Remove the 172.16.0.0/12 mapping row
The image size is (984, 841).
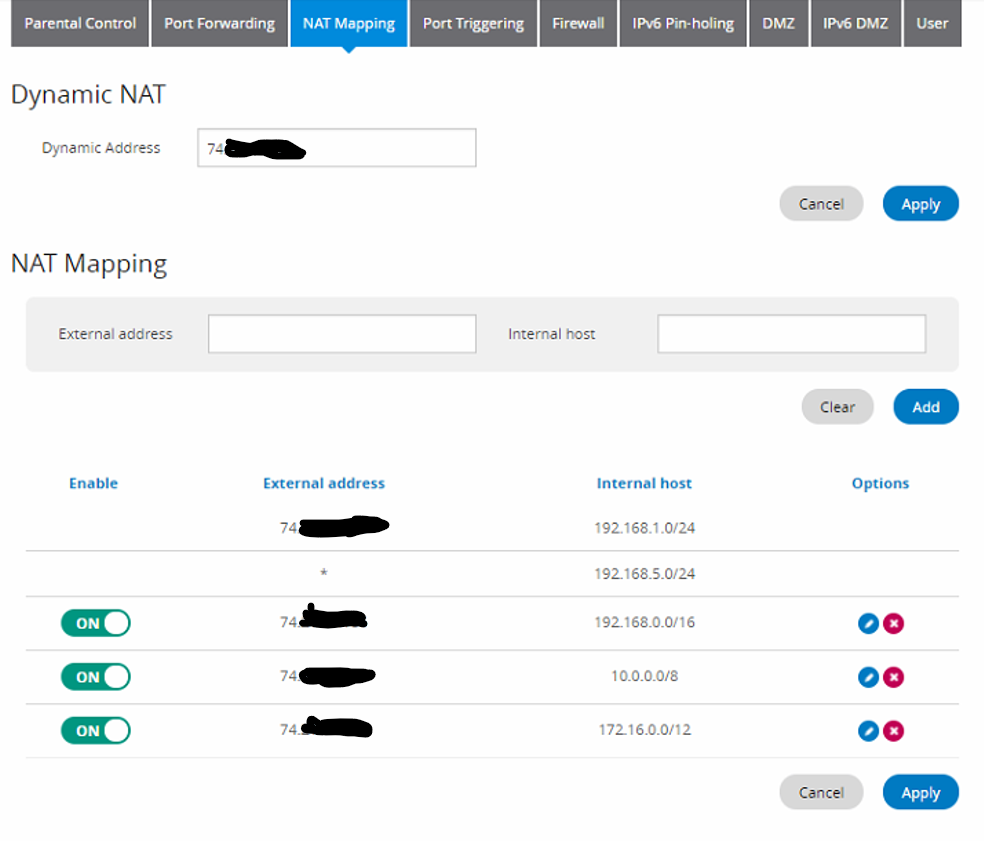point(893,731)
